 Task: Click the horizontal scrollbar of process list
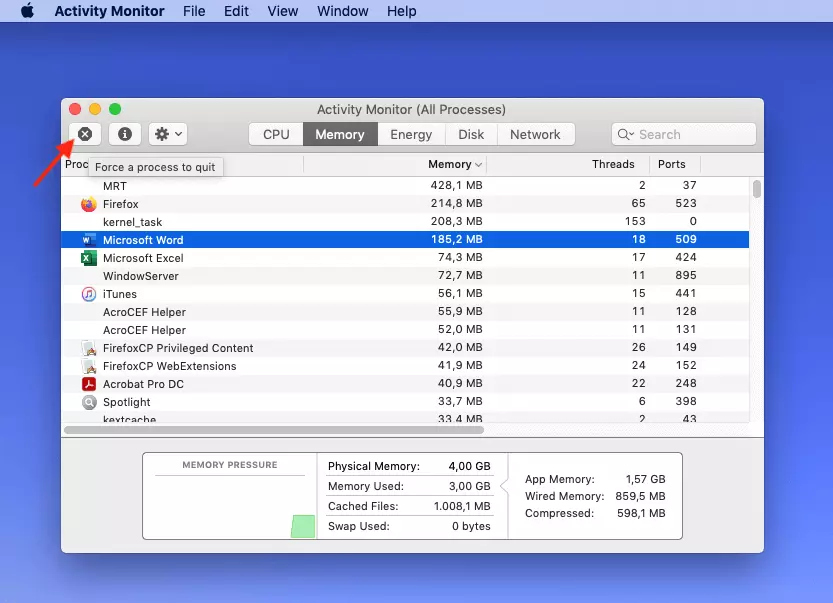(274, 429)
